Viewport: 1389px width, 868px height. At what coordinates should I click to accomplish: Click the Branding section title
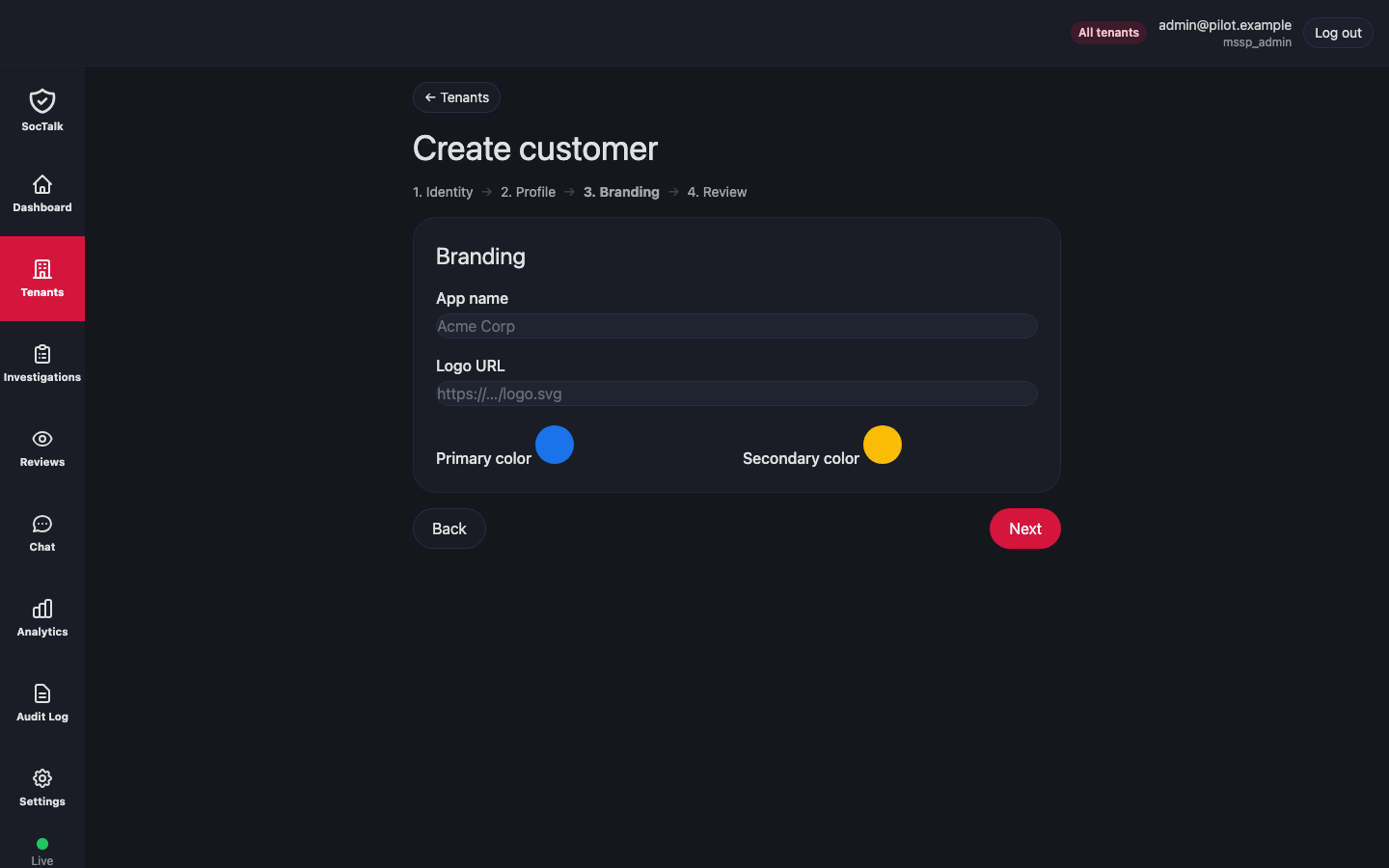coord(480,257)
